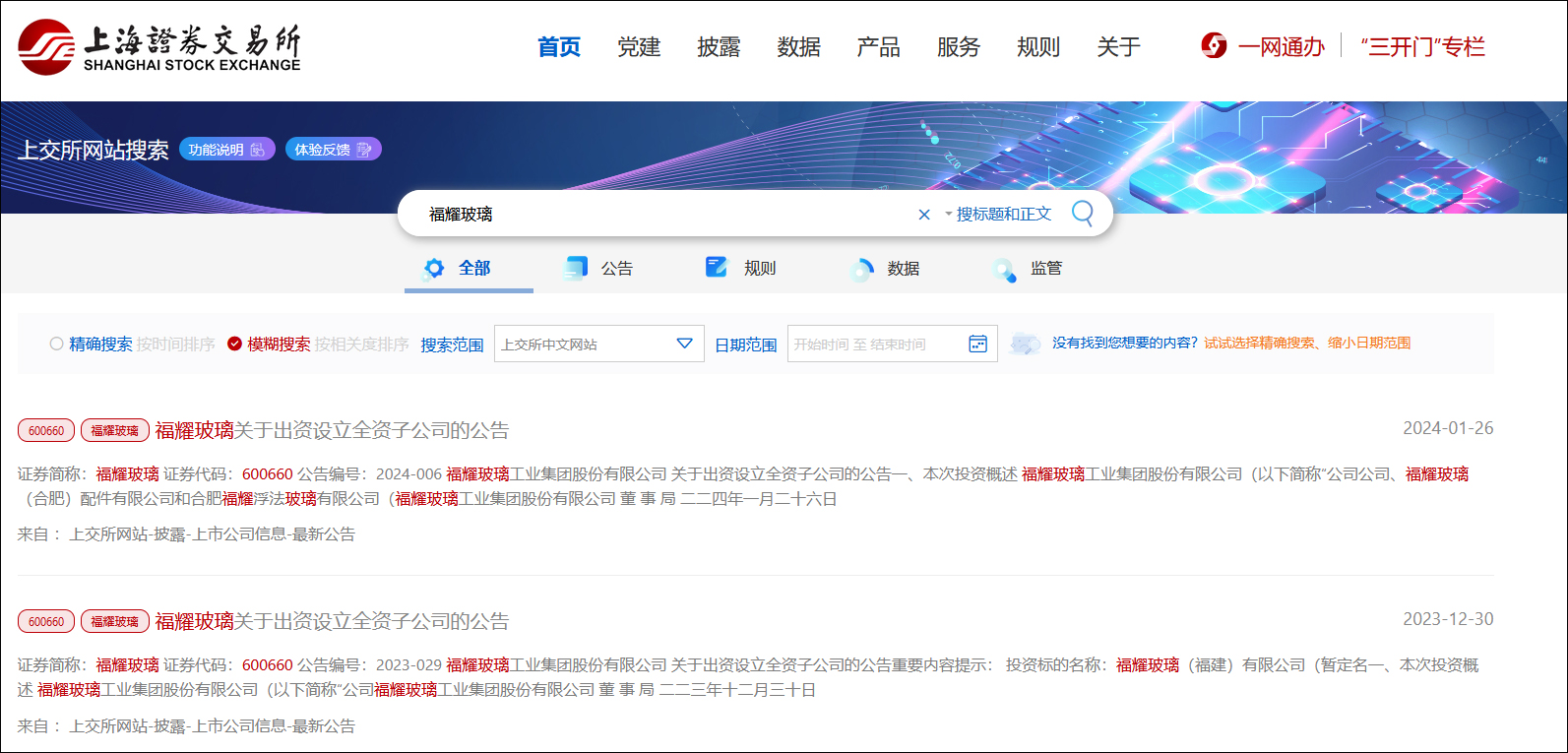1568x753 pixels.
Task: Select 模糊搜索 radio button
Action: 234,344
